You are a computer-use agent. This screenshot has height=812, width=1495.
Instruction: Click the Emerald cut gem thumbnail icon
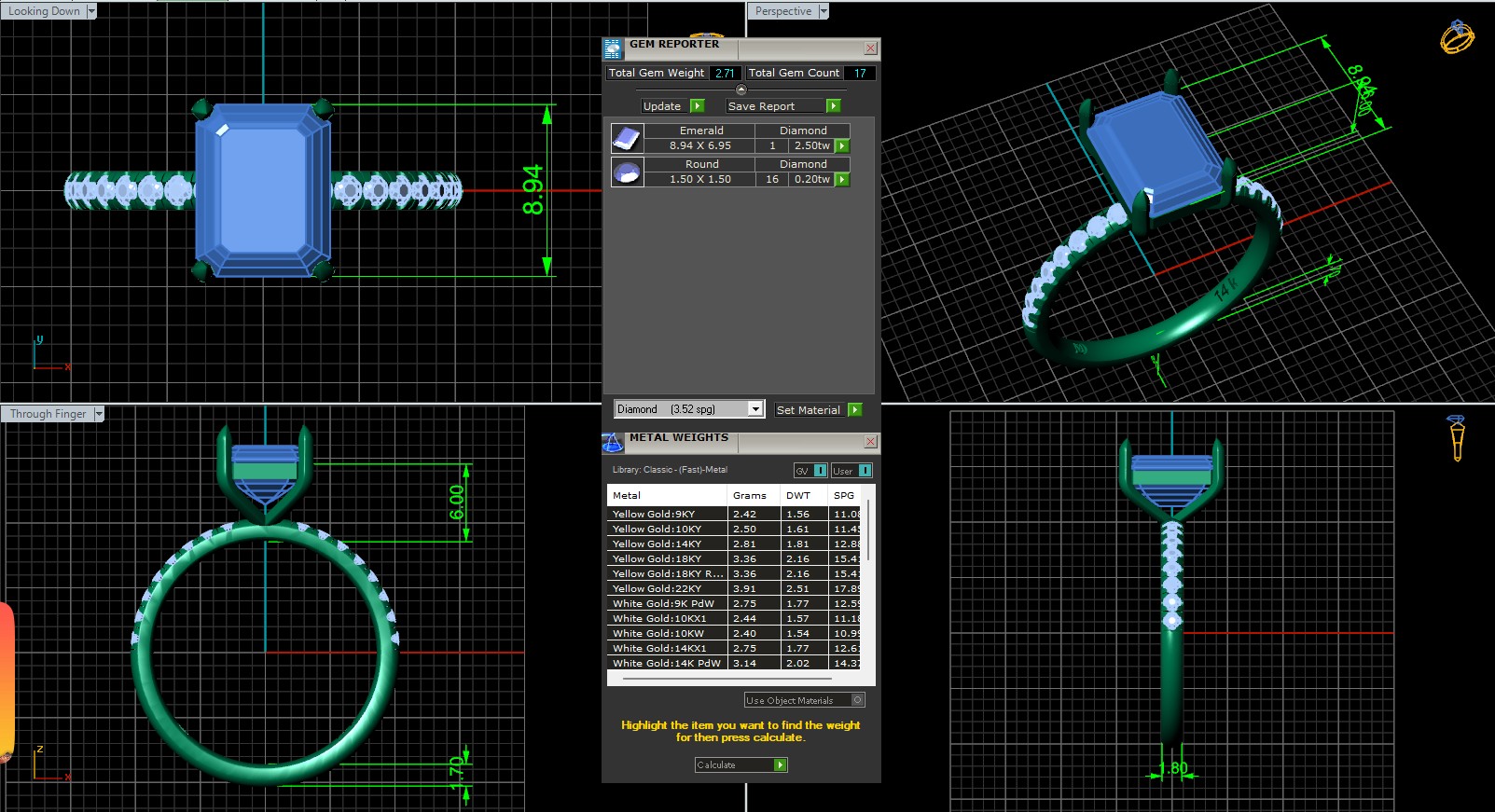pos(627,139)
